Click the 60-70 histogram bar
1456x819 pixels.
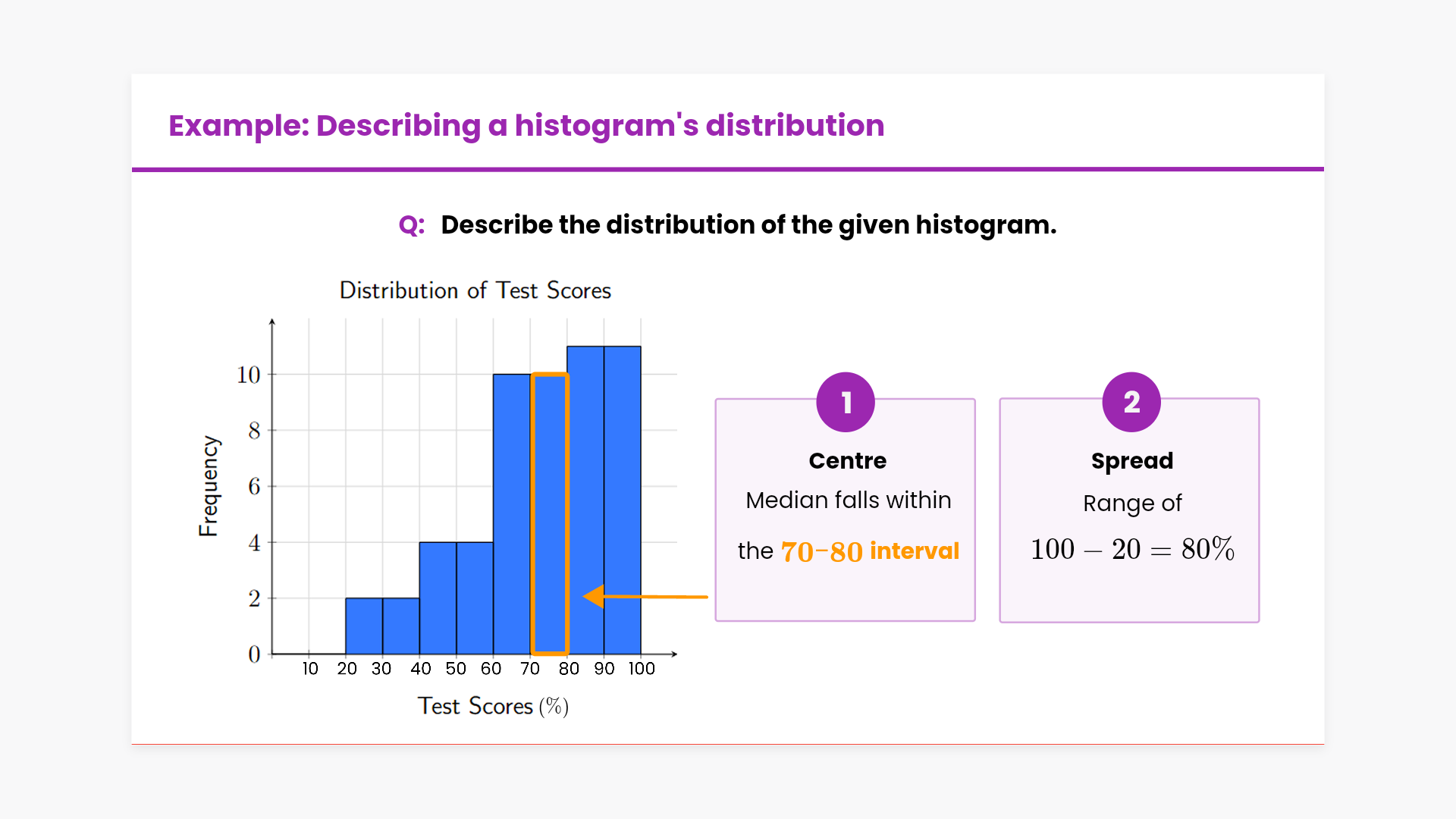point(512,513)
